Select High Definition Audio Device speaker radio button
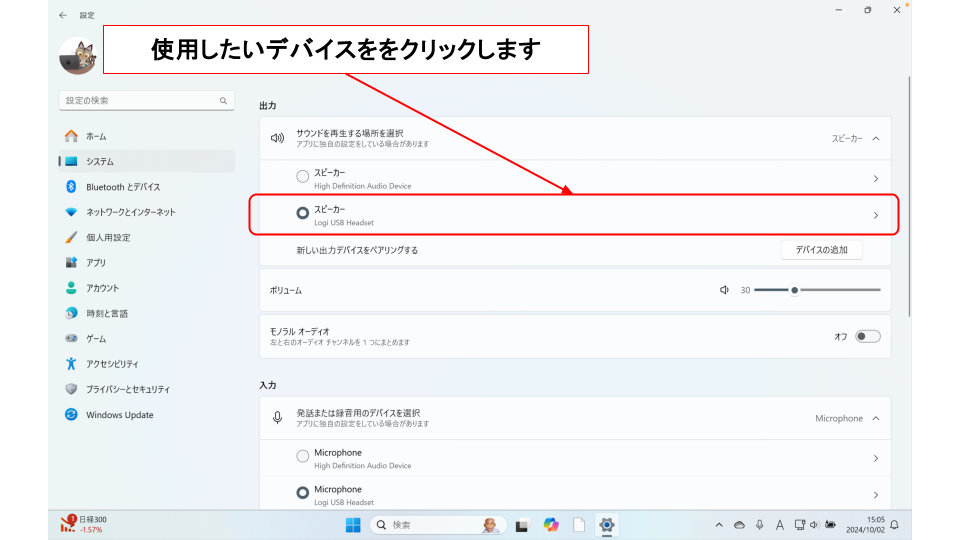 (x=303, y=177)
